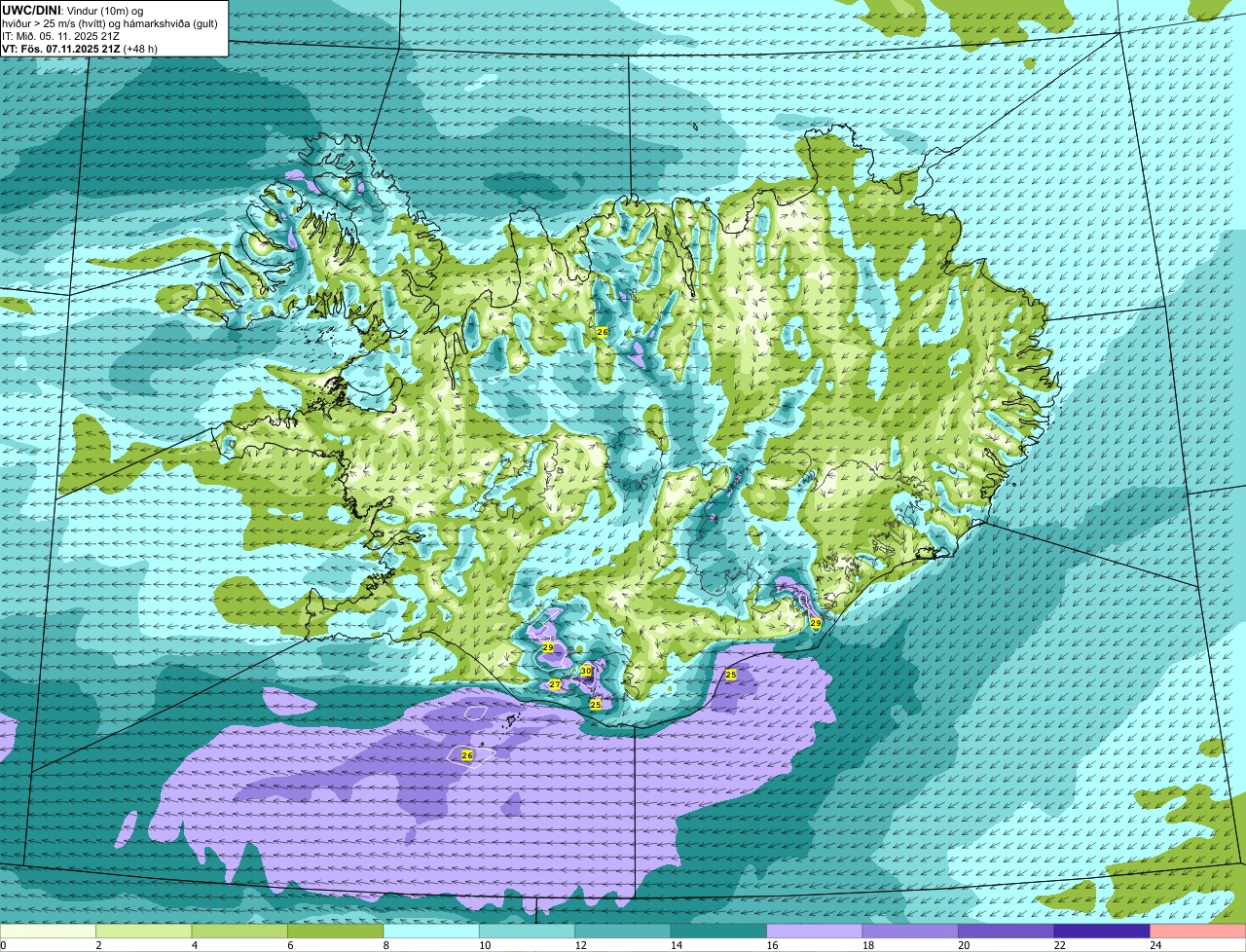
Task: Click the yellow 25 label offshore east of the 30 label
Action: tap(731, 674)
